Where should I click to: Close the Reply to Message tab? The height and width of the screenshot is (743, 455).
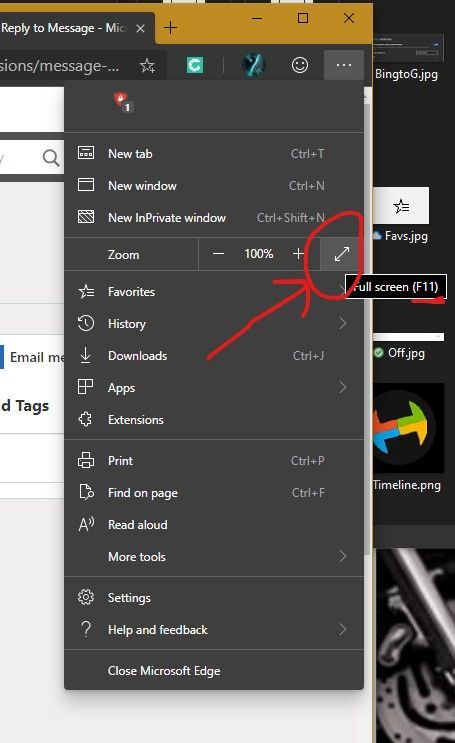(x=140, y=28)
